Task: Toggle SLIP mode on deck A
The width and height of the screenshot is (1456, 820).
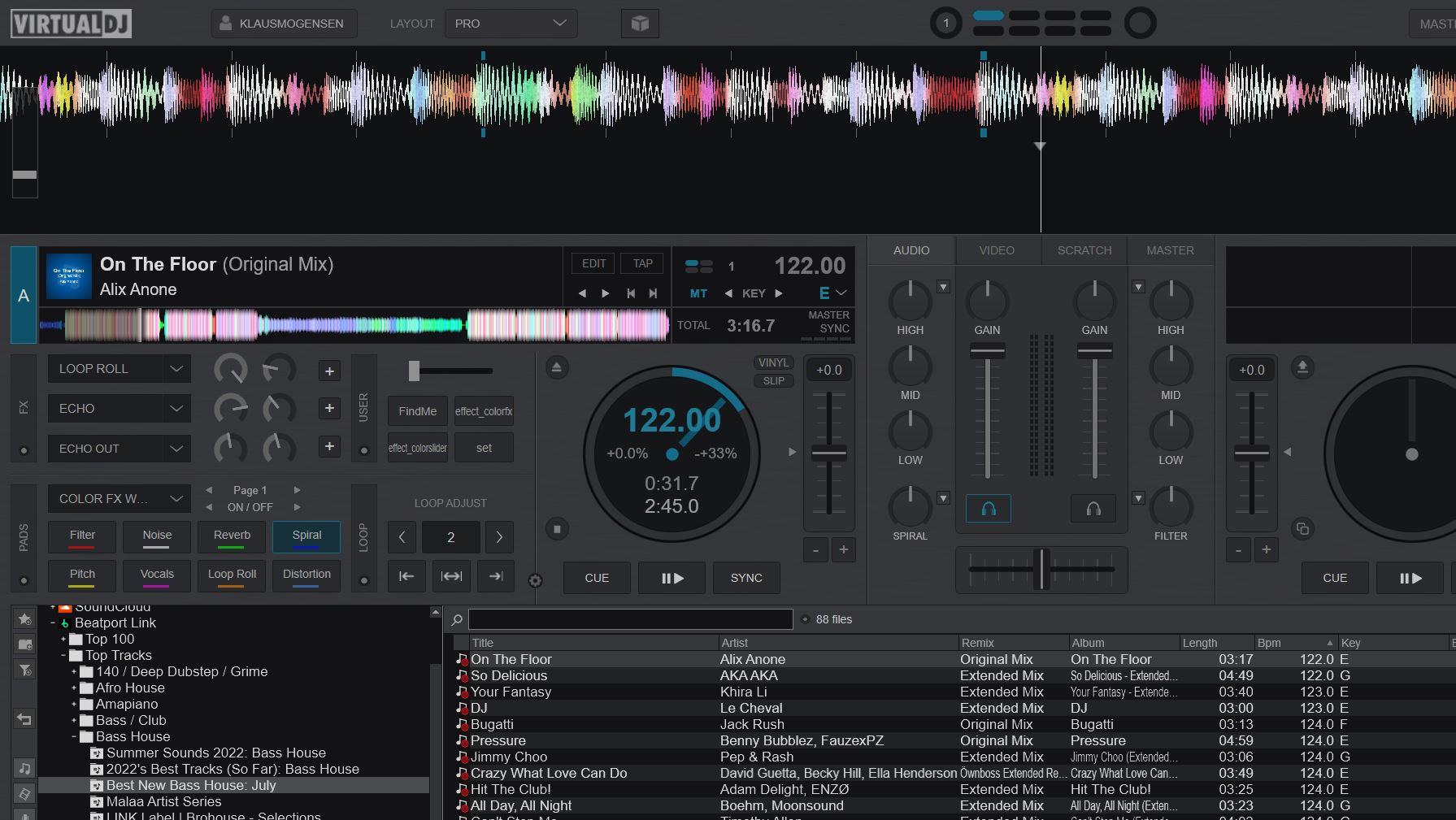Action: pos(773,380)
